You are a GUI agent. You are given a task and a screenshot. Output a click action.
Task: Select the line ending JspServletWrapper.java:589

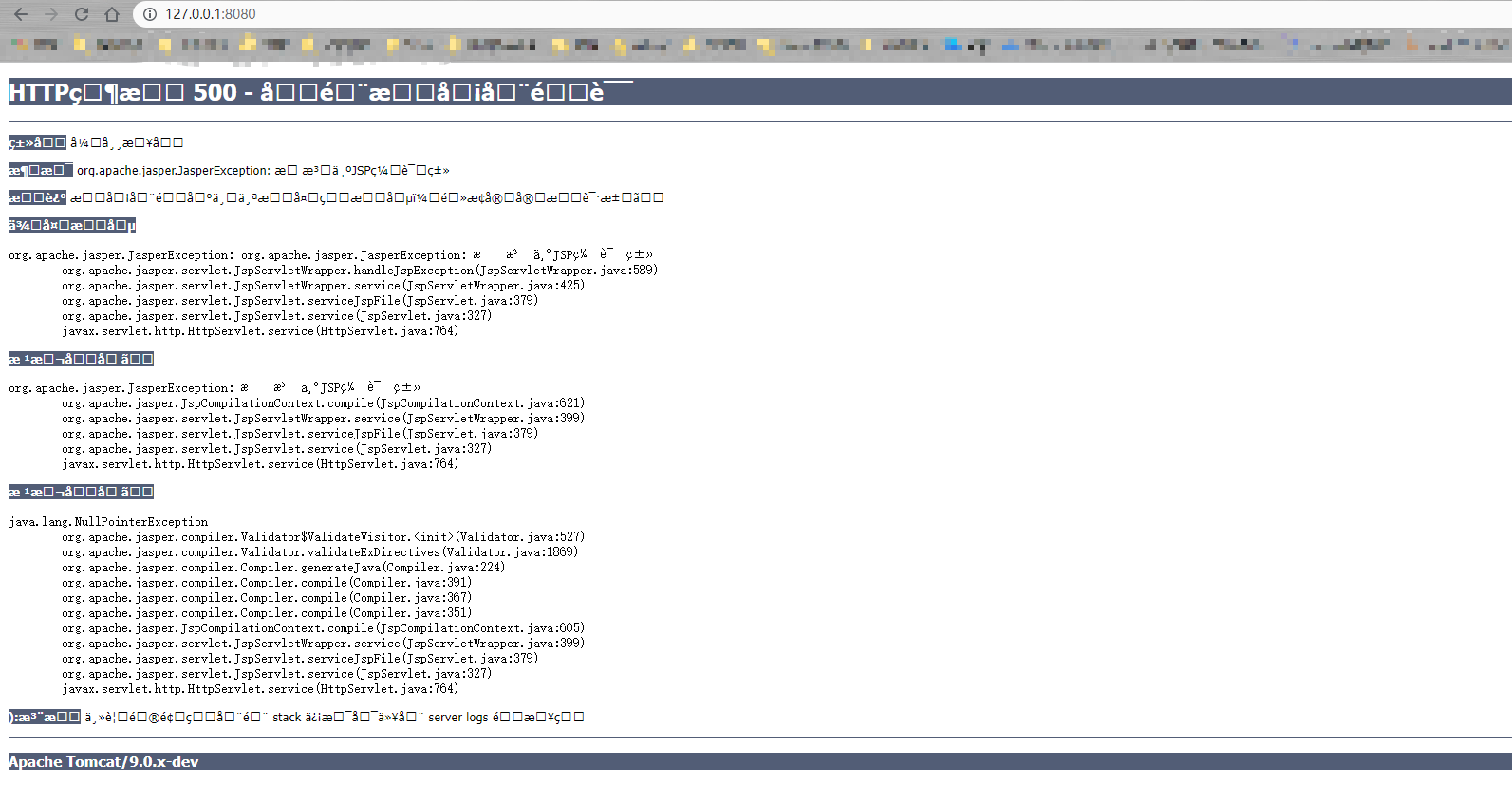[360, 271]
